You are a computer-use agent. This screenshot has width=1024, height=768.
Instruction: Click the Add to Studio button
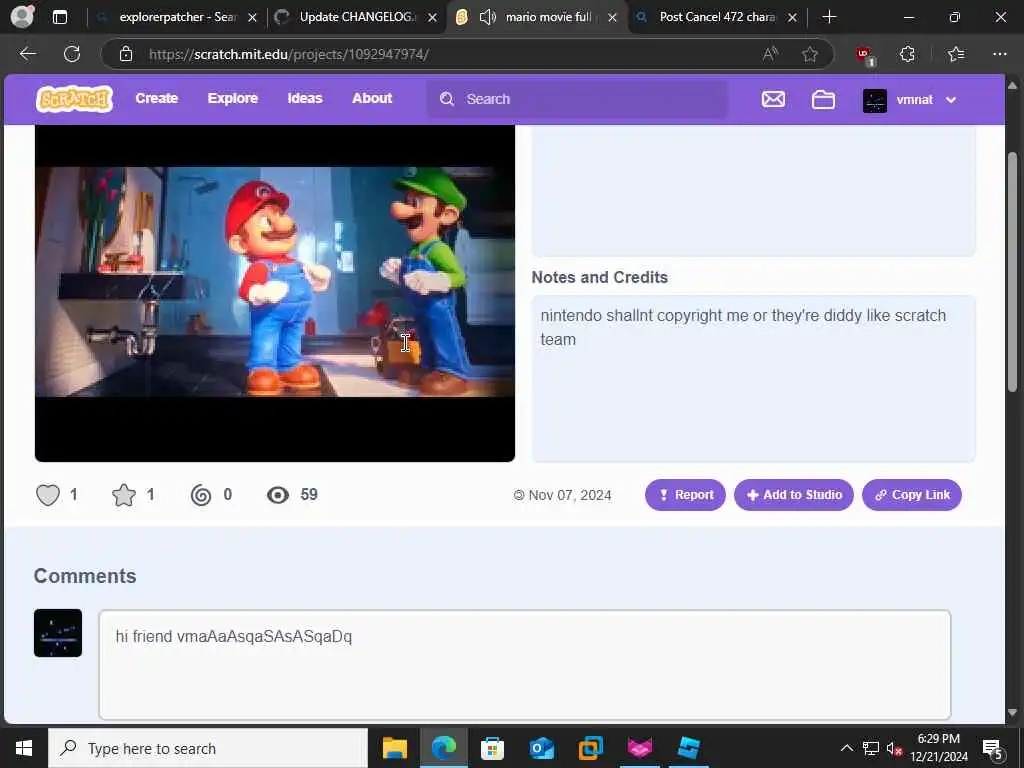coord(793,495)
